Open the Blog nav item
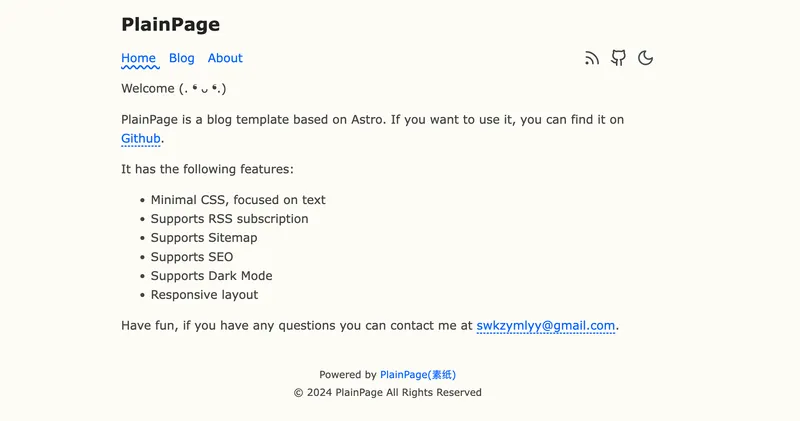800x421 pixels. [x=182, y=58]
